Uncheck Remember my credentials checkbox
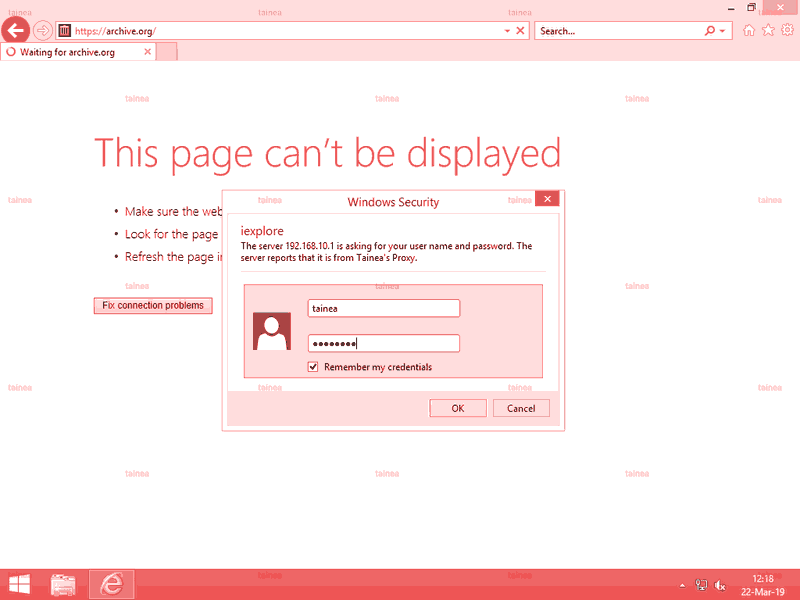This screenshot has width=800, height=600. click(313, 367)
